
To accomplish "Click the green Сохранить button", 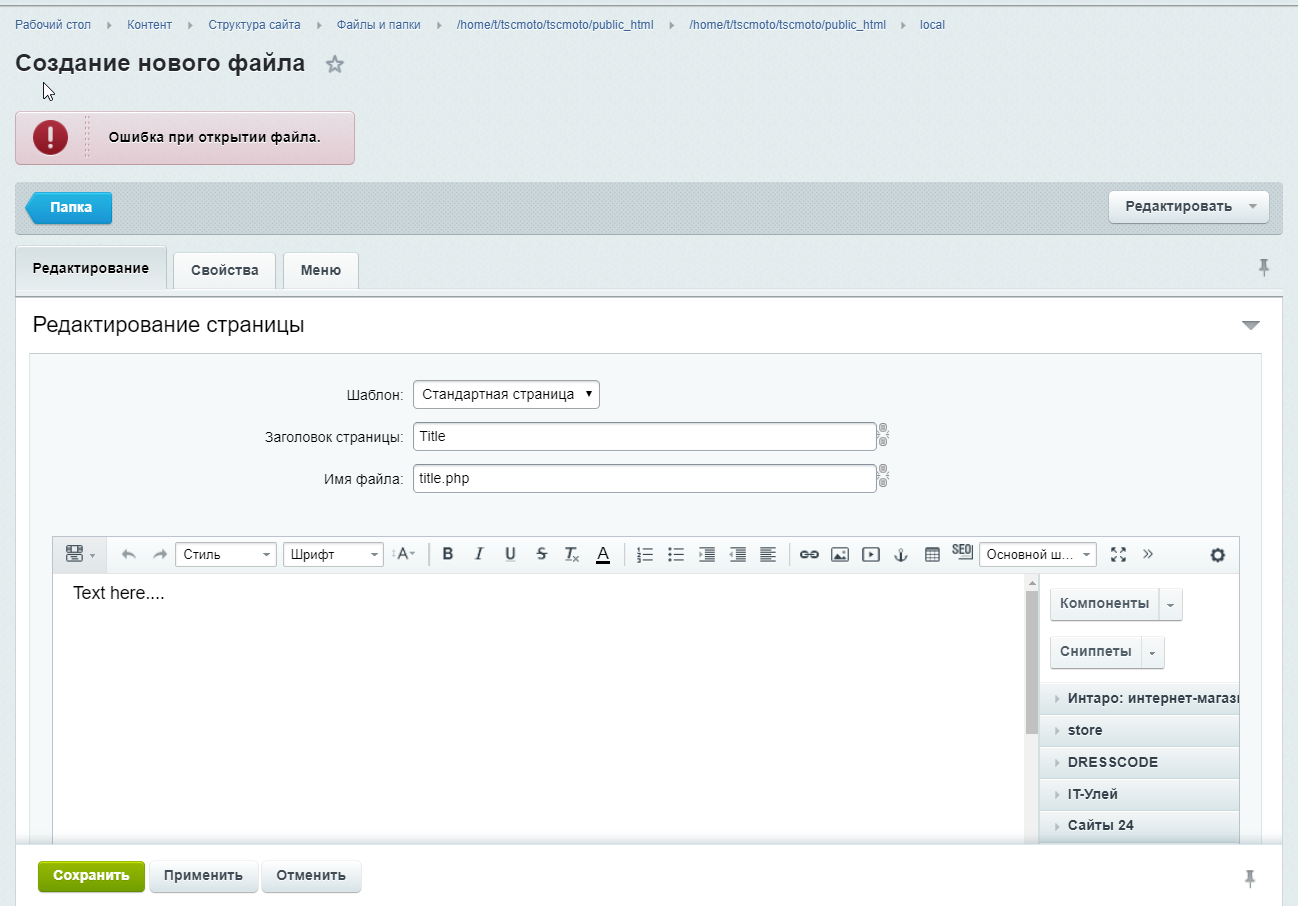I will tap(91, 876).
